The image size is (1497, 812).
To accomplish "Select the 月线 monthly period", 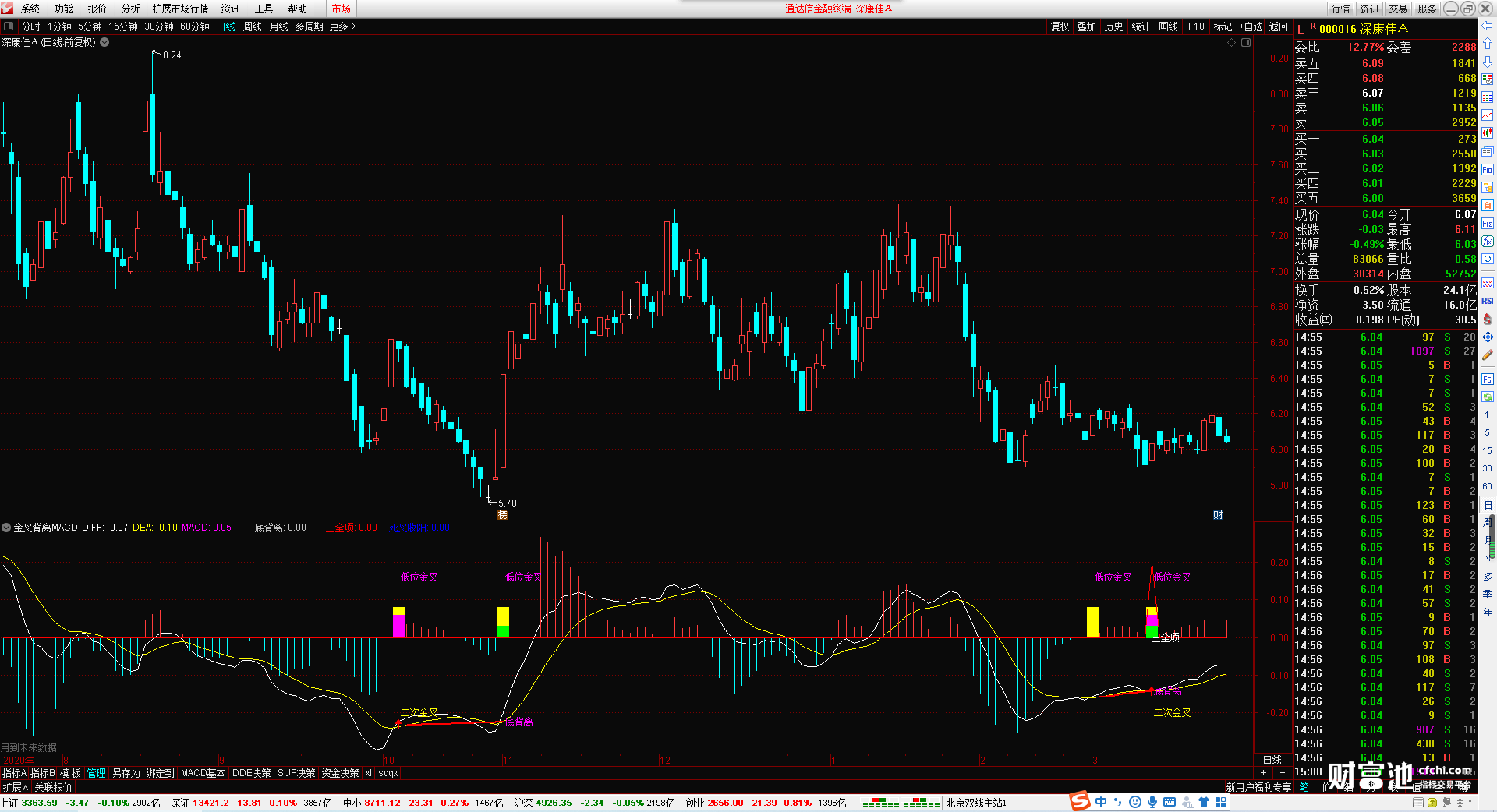I will pyautogui.click(x=279, y=26).
